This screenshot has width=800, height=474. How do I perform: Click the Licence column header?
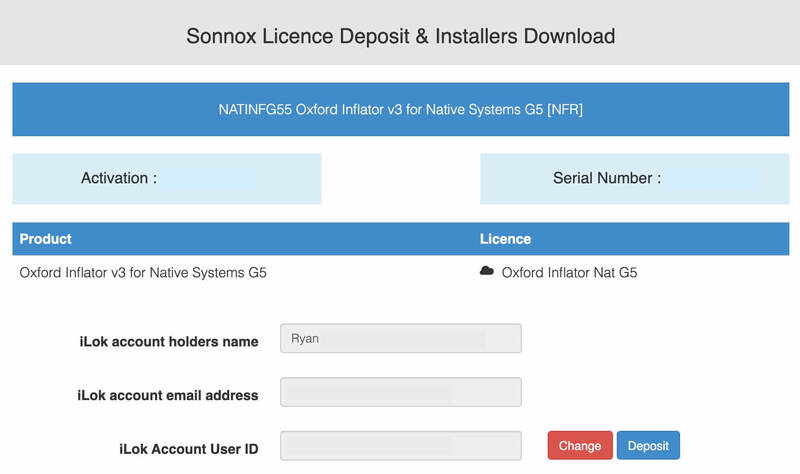point(505,239)
